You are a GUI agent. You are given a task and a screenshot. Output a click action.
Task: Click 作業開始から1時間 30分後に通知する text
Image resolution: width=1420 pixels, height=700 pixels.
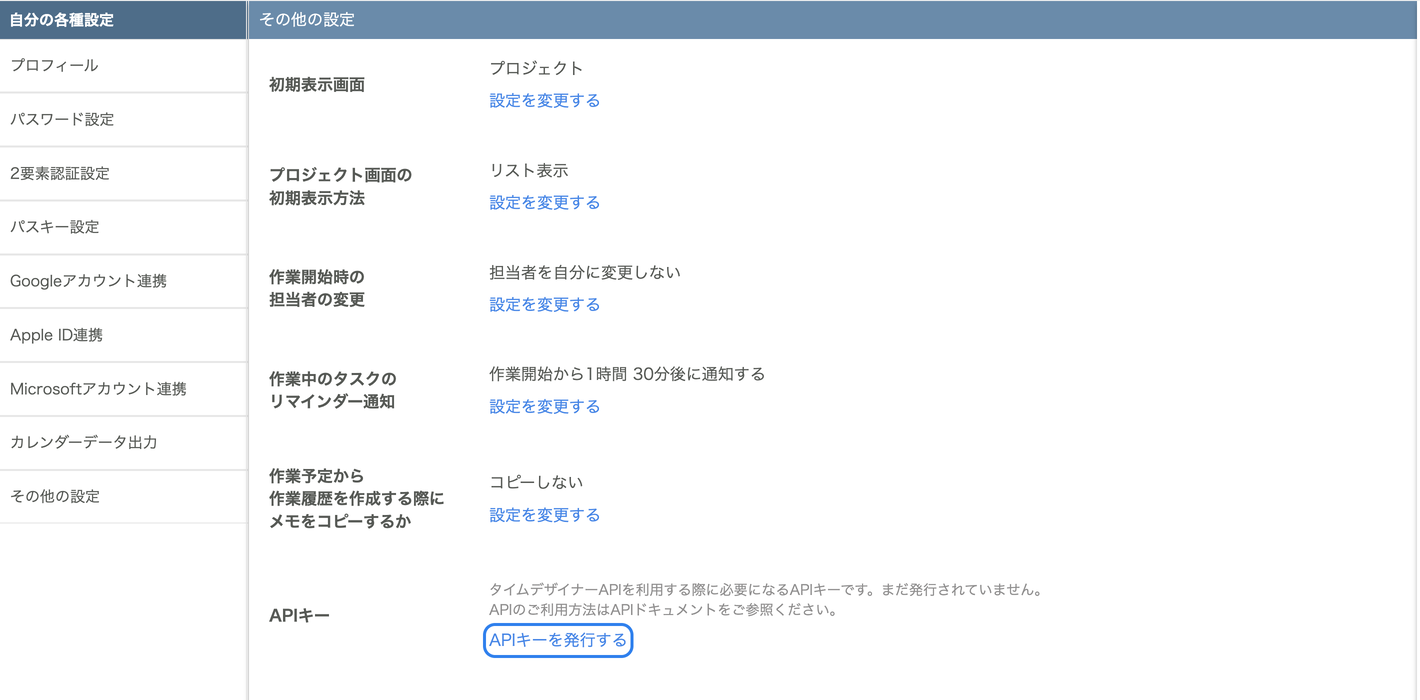(x=627, y=375)
